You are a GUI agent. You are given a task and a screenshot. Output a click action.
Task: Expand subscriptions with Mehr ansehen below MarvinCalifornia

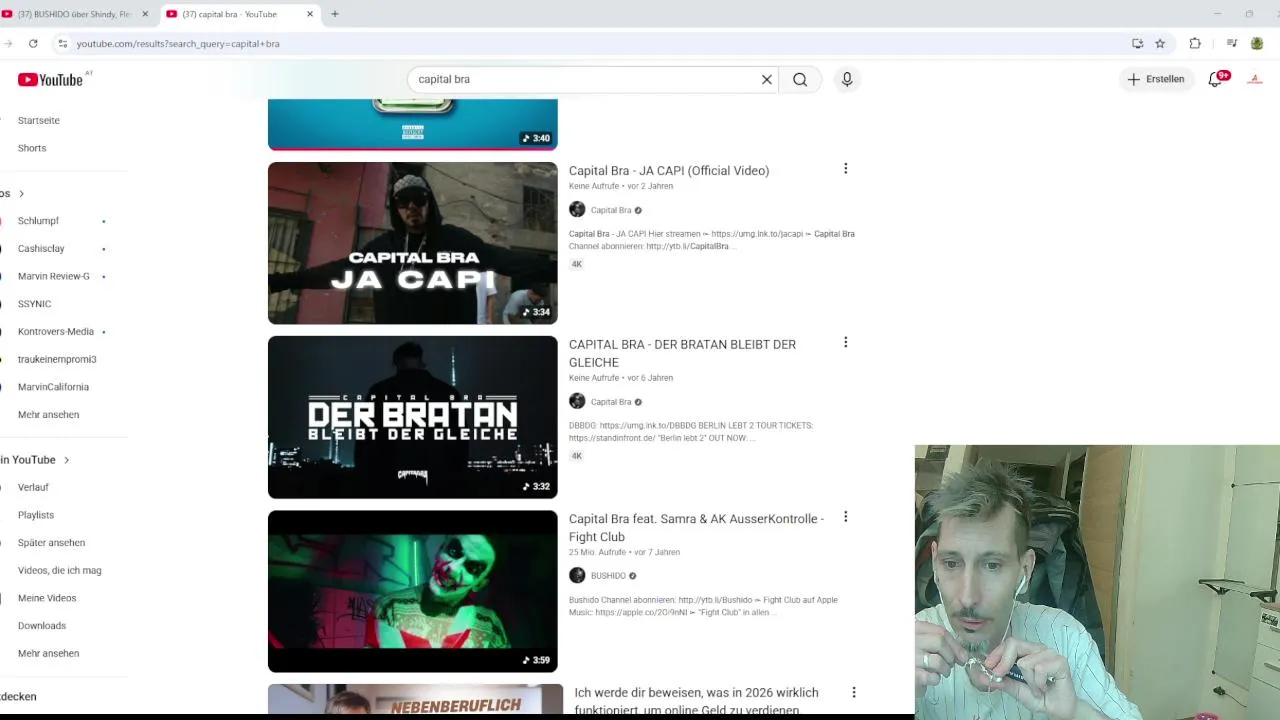coord(48,414)
